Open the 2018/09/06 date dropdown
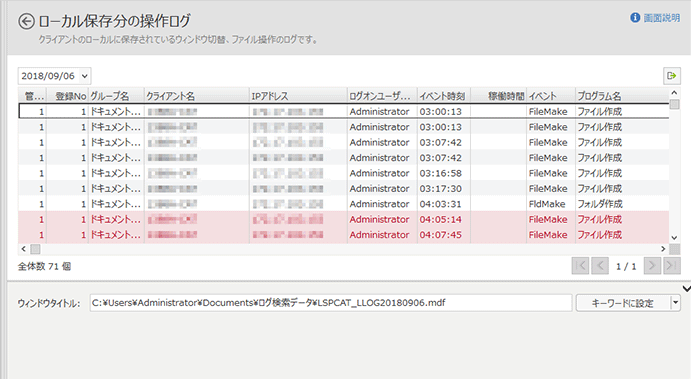Viewport: 691px width, 379px height. pos(54,76)
